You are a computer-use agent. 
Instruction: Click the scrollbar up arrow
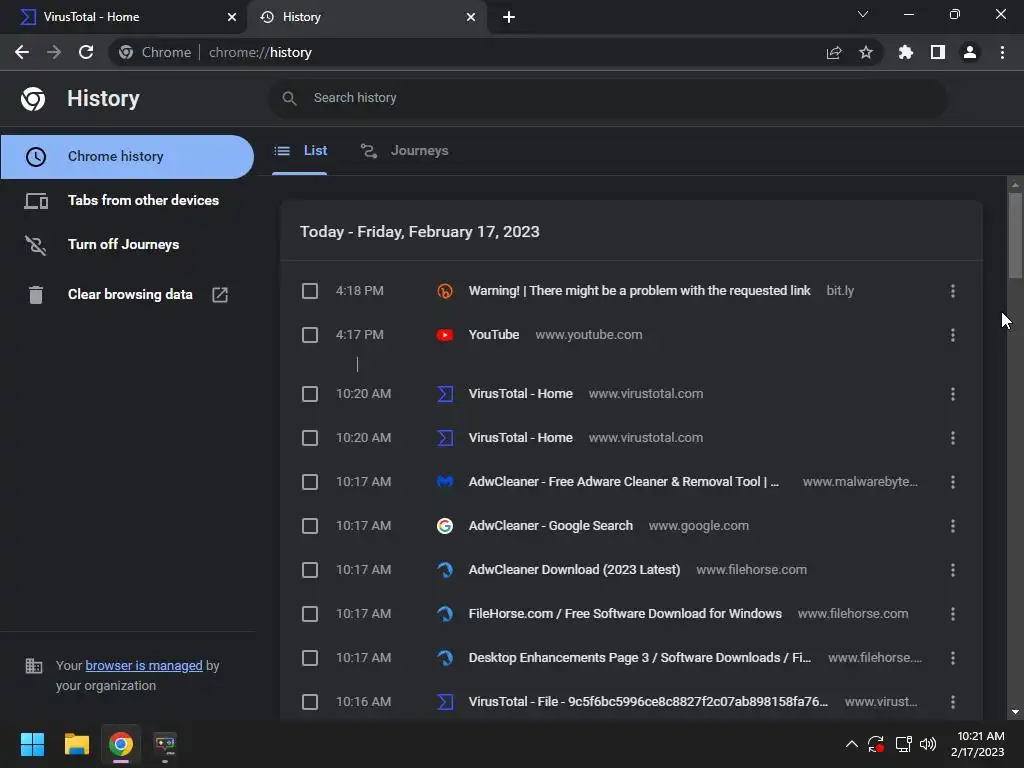(1015, 185)
